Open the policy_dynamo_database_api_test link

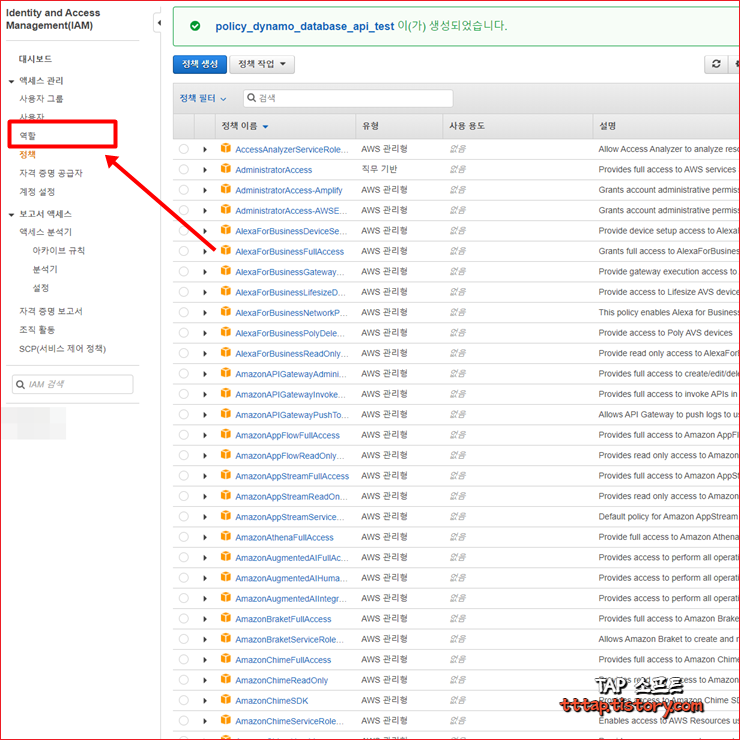pos(304,26)
